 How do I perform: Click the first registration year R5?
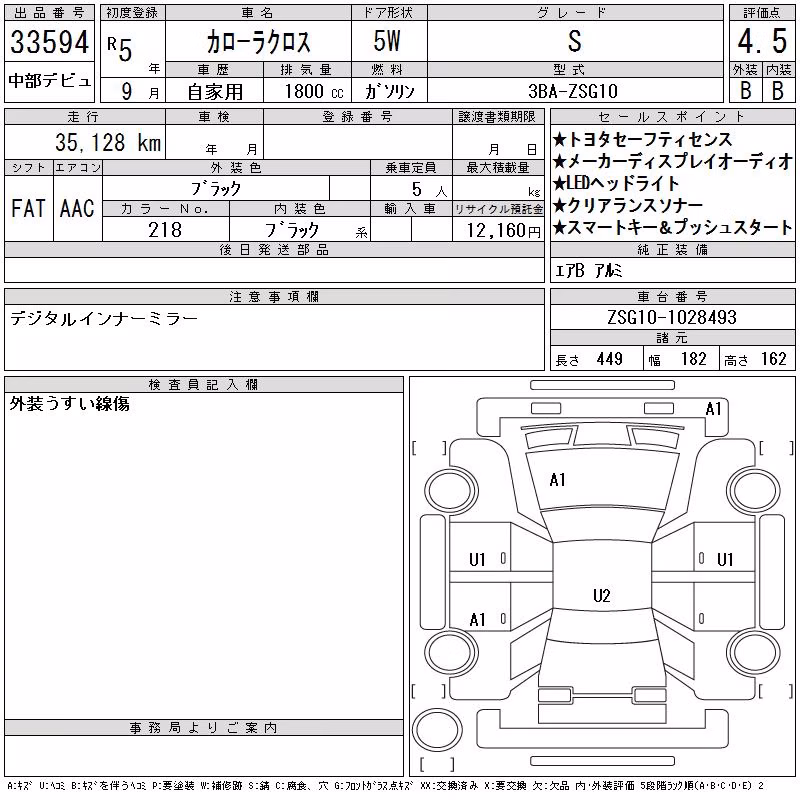(x=120, y=49)
